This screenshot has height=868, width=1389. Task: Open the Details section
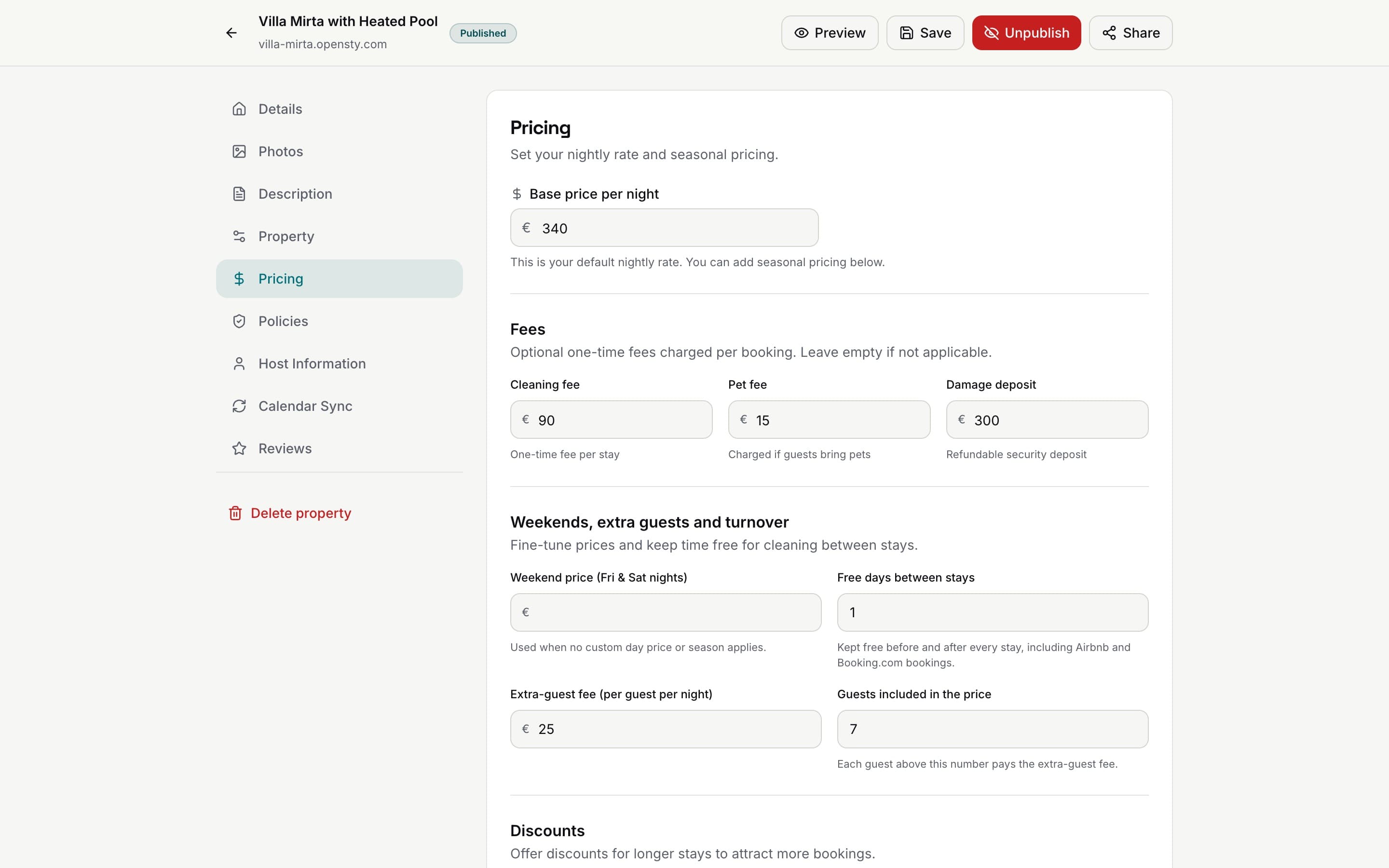click(x=339, y=109)
